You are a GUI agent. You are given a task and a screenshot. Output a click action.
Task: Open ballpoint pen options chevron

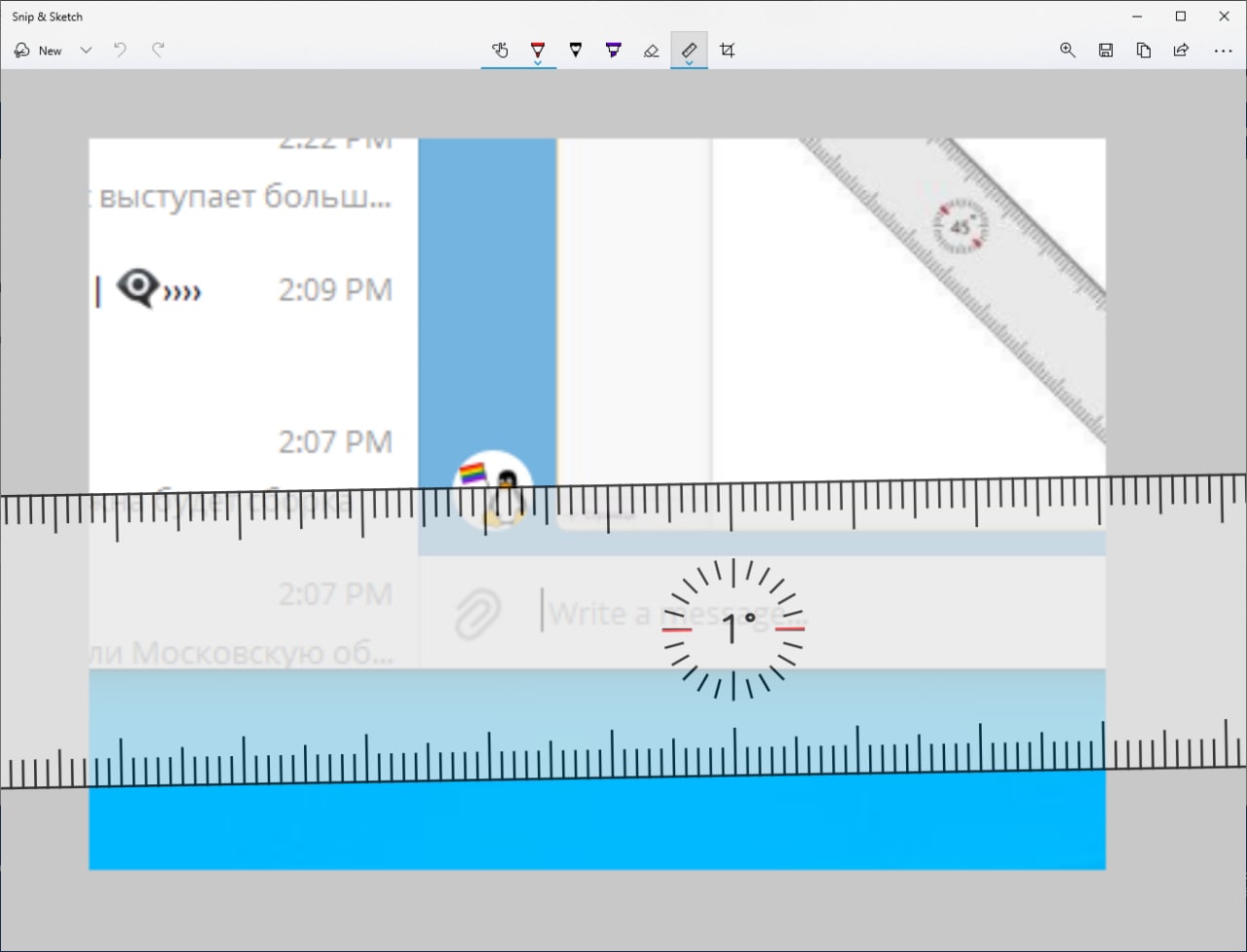(x=537, y=62)
